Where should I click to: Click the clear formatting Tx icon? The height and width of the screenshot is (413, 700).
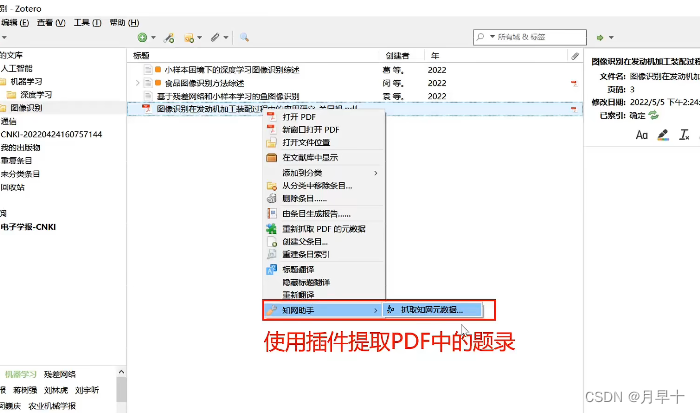(x=684, y=135)
